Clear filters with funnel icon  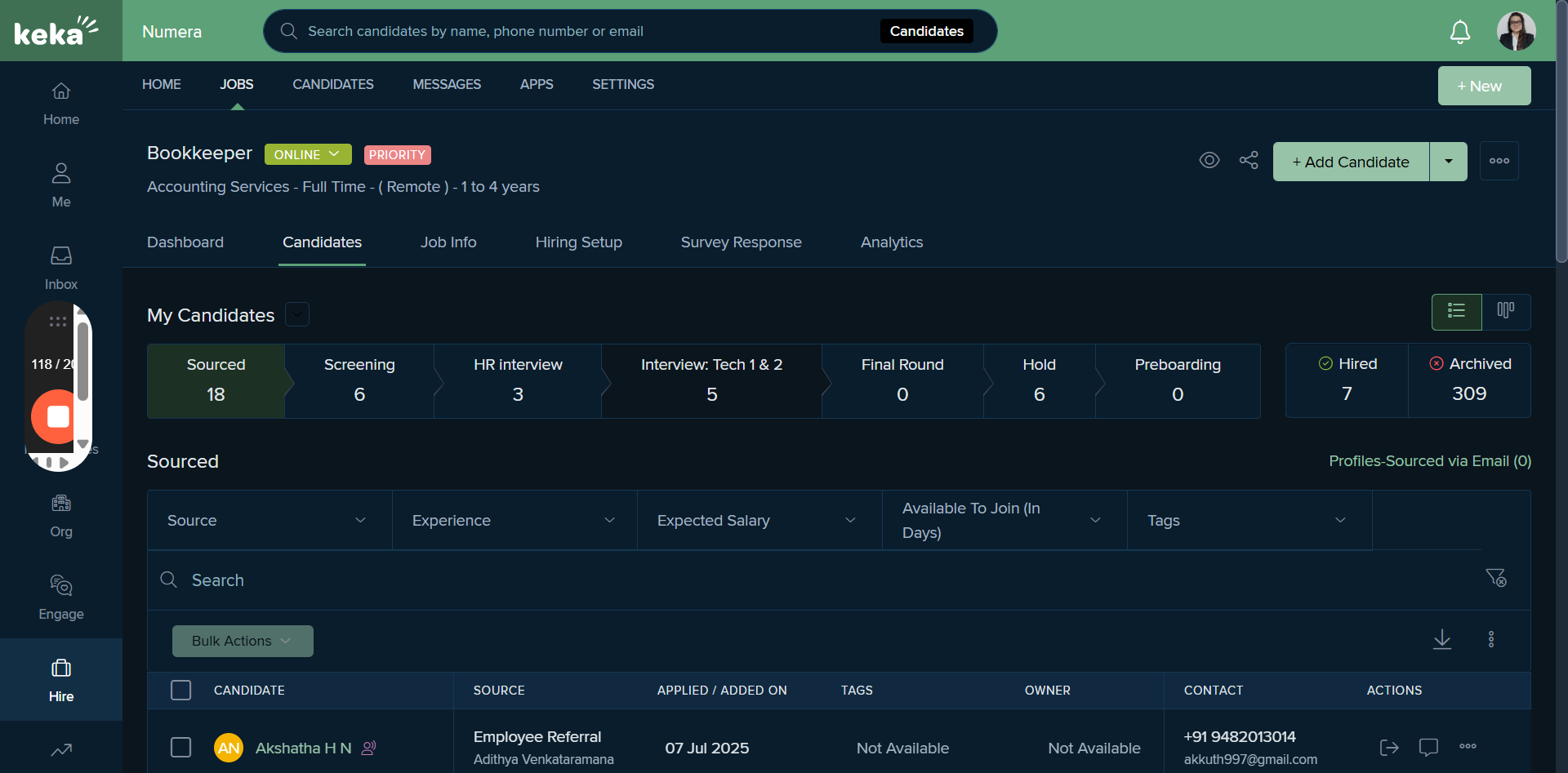(x=1495, y=578)
